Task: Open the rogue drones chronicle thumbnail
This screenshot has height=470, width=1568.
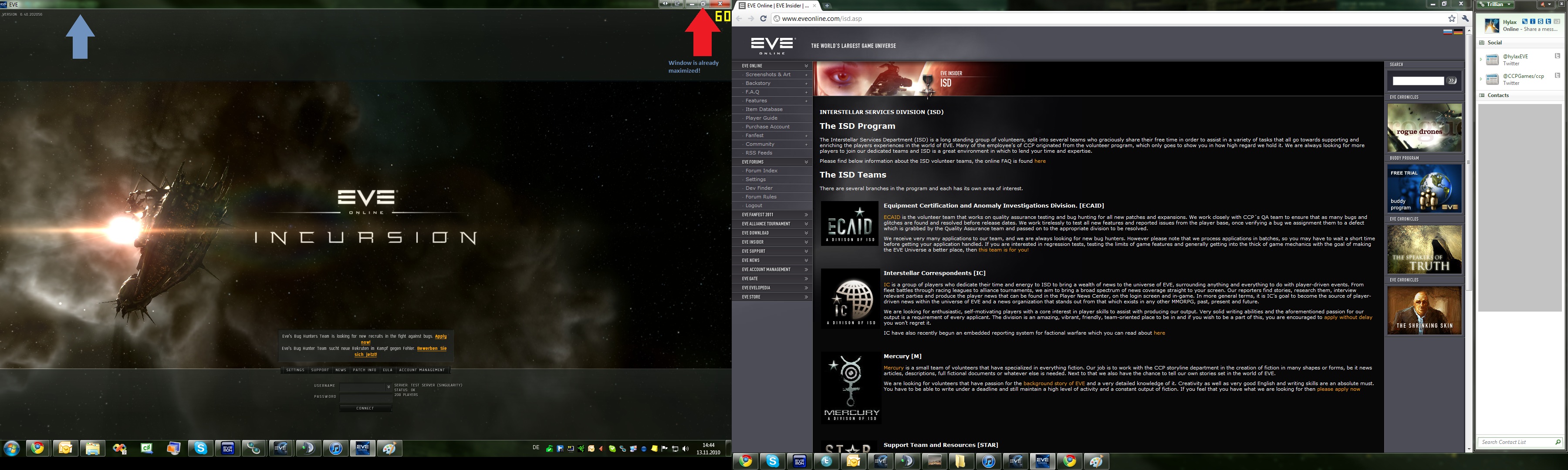Action: point(1424,128)
